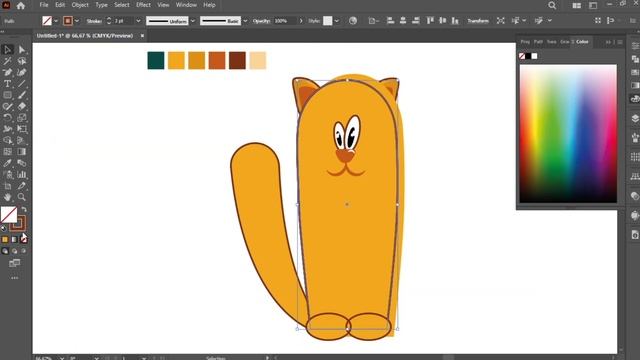Image resolution: width=640 pixels, height=360 pixels.
Task: Swap fill and stroke arrow
Action: [24, 209]
